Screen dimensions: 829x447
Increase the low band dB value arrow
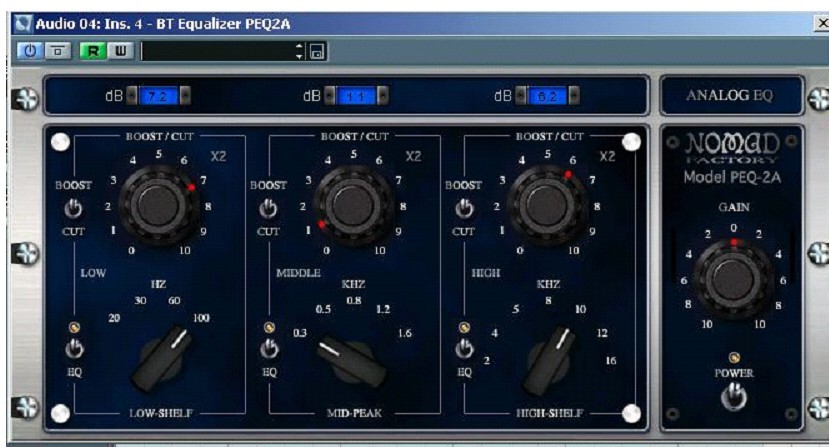tap(185, 97)
